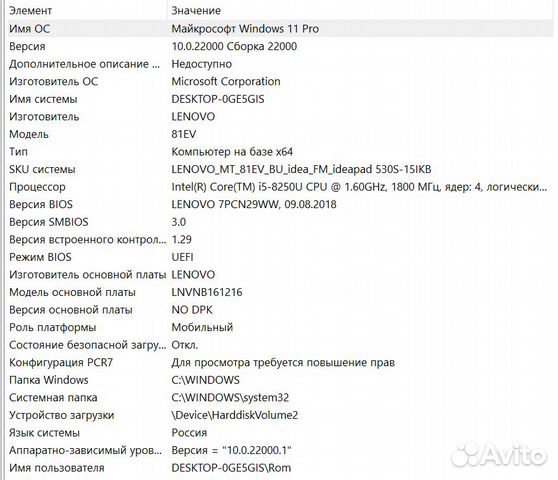Click secure boot value 'Откл.'
Viewport: 558px width, 480px height.
[185, 345]
